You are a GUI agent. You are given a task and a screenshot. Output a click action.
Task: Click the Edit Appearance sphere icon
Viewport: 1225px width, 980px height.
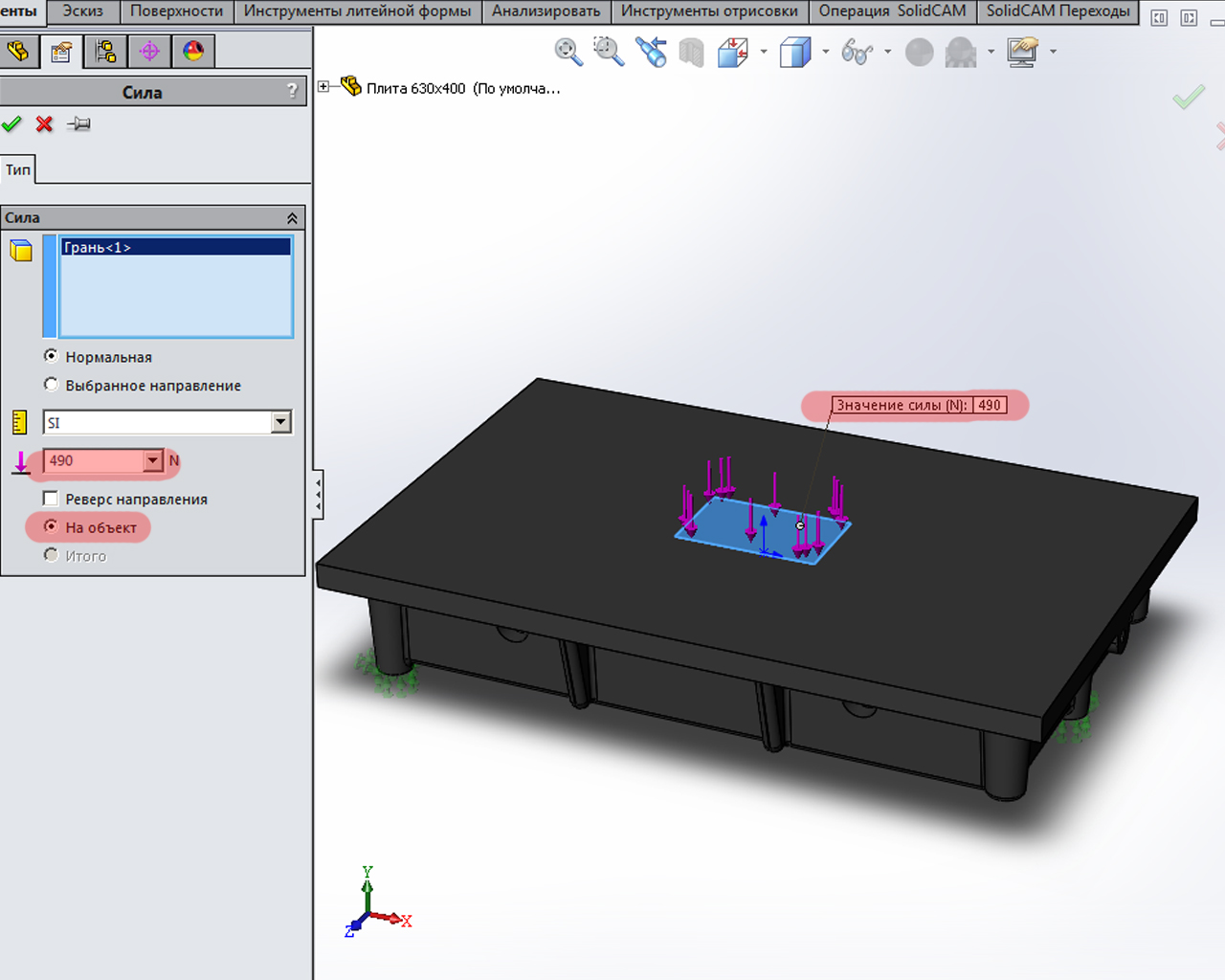919,52
